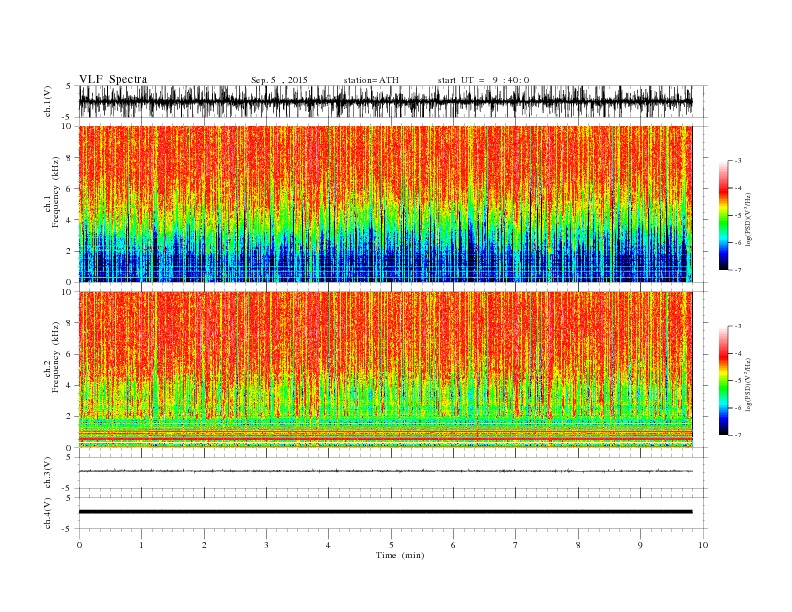
Task: Click the "ch.4(V)" axis label
Action: coord(48,513)
